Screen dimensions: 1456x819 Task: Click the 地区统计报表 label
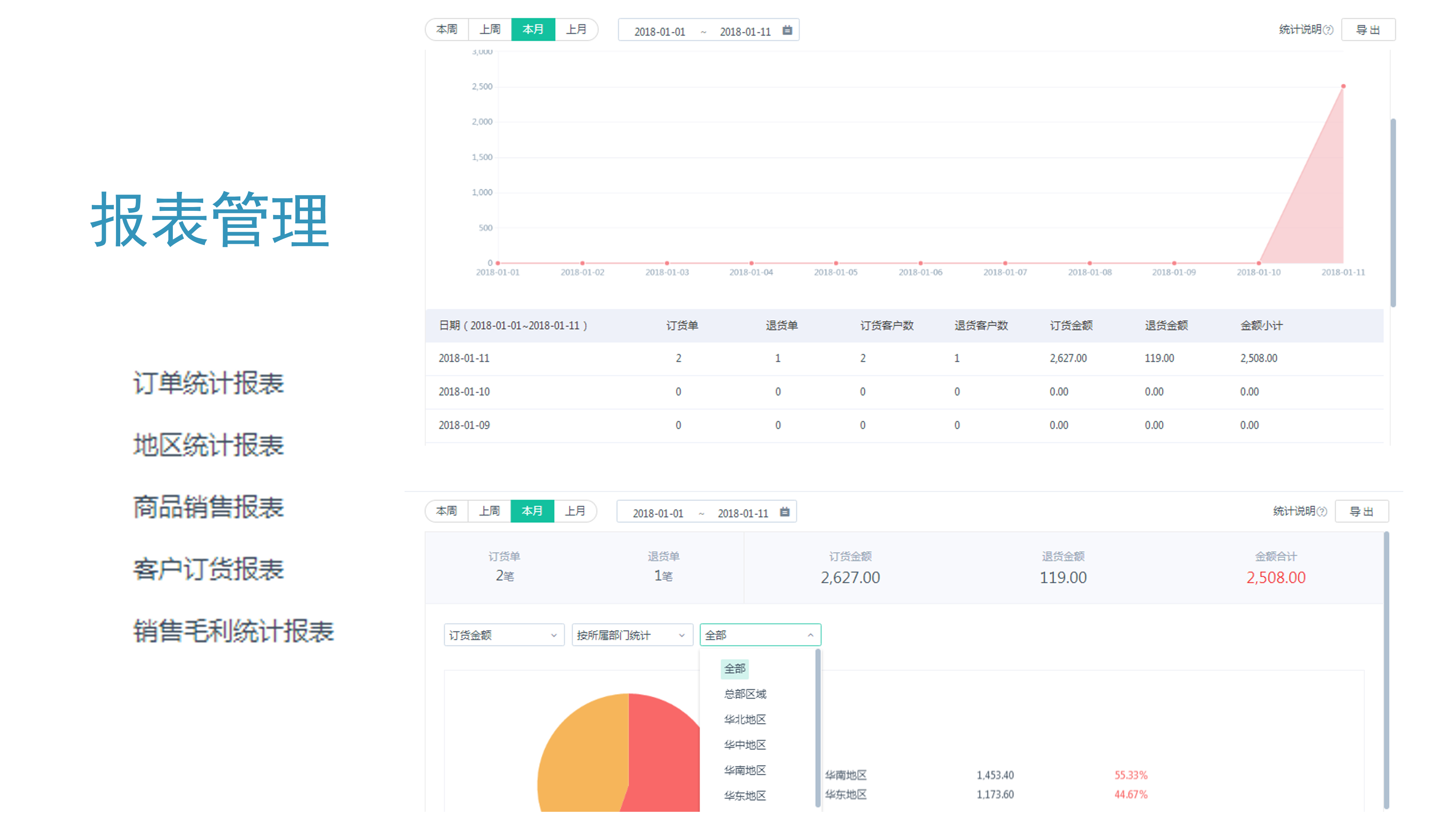209,446
